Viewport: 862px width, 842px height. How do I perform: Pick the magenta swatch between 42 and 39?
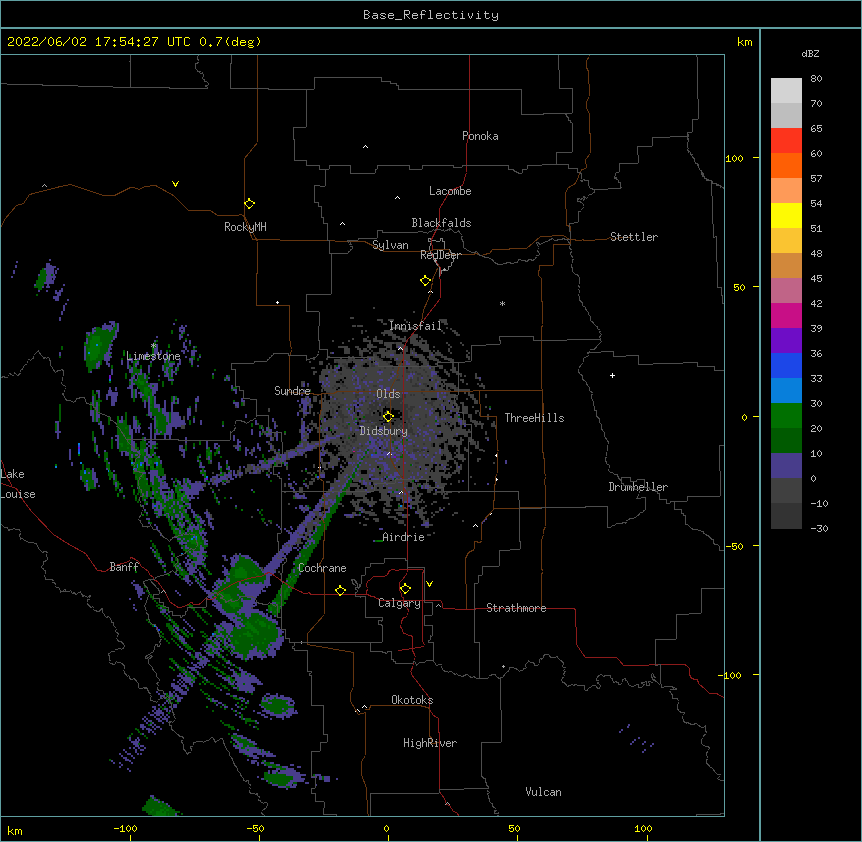(786, 315)
